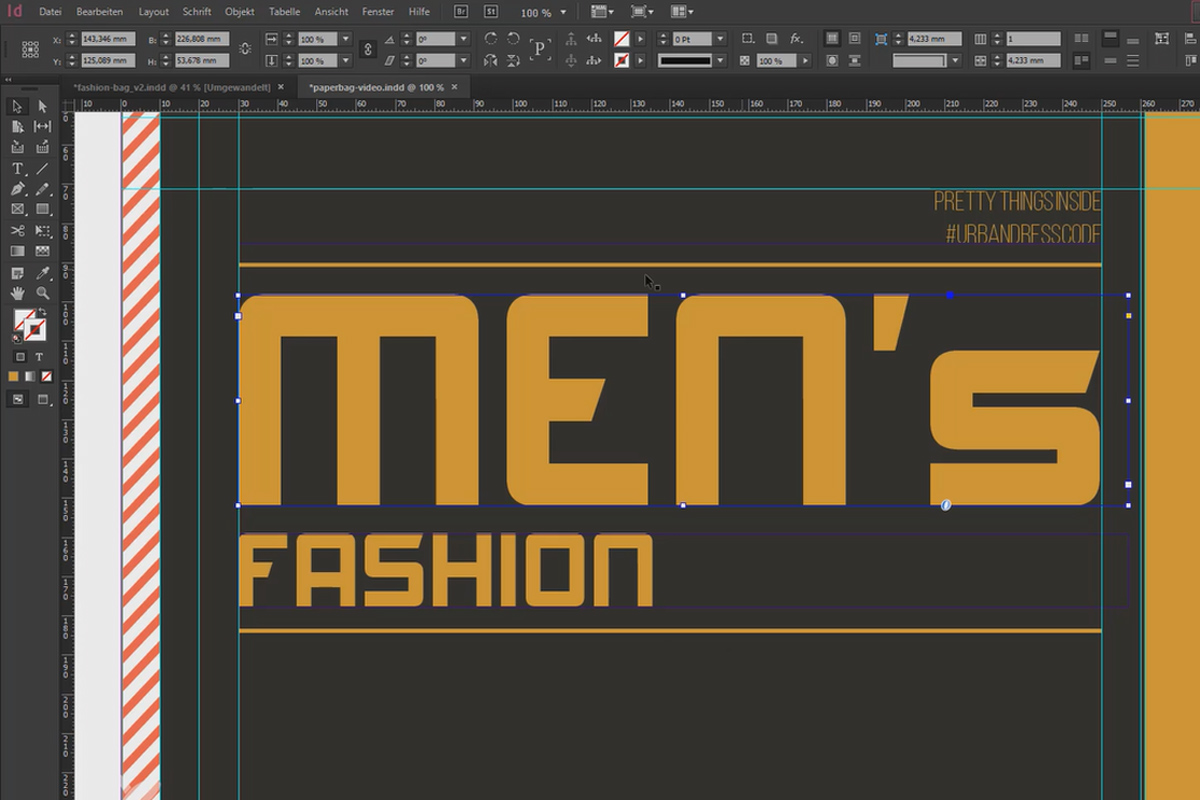Open the rotation angle dropdown
The width and height of the screenshot is (1200, 800).
463,39
